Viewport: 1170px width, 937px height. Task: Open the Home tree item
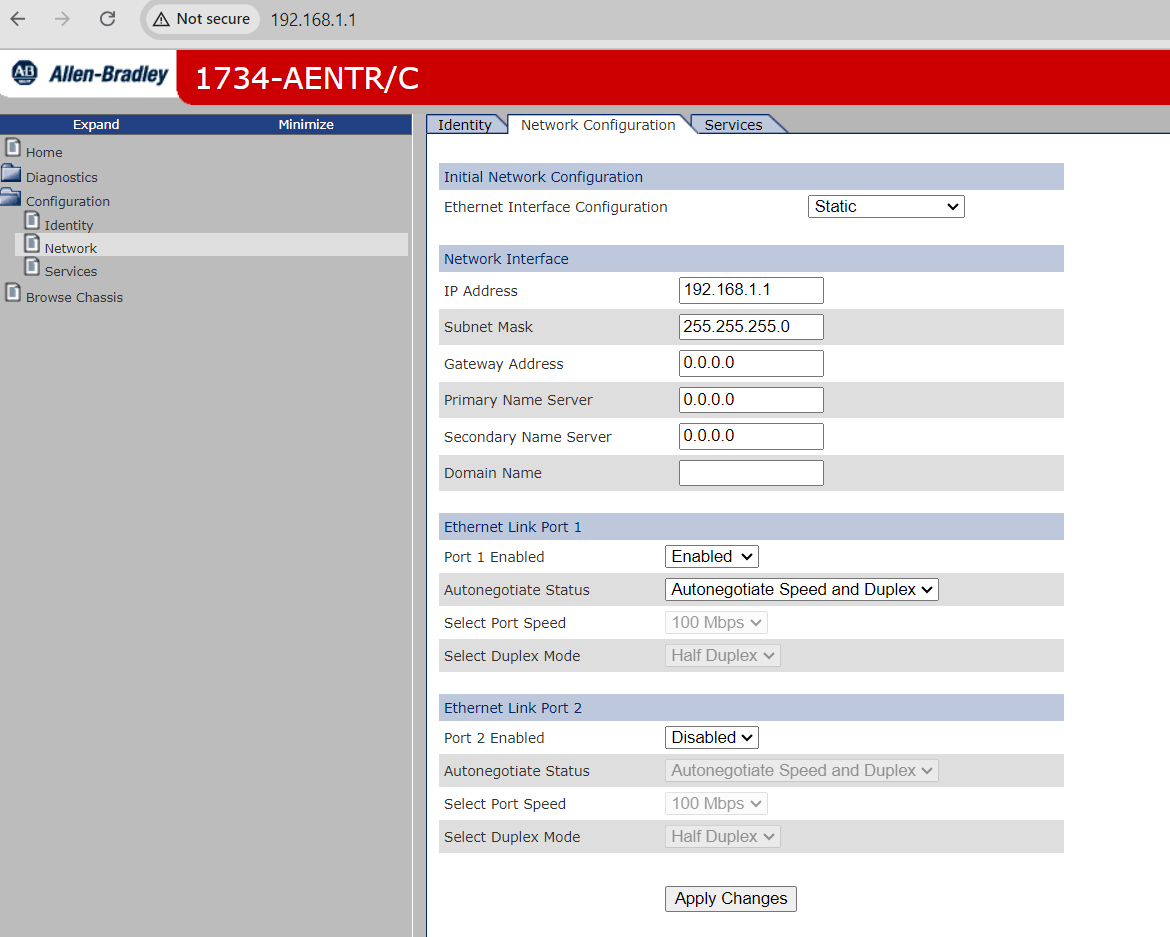(44, 152)
